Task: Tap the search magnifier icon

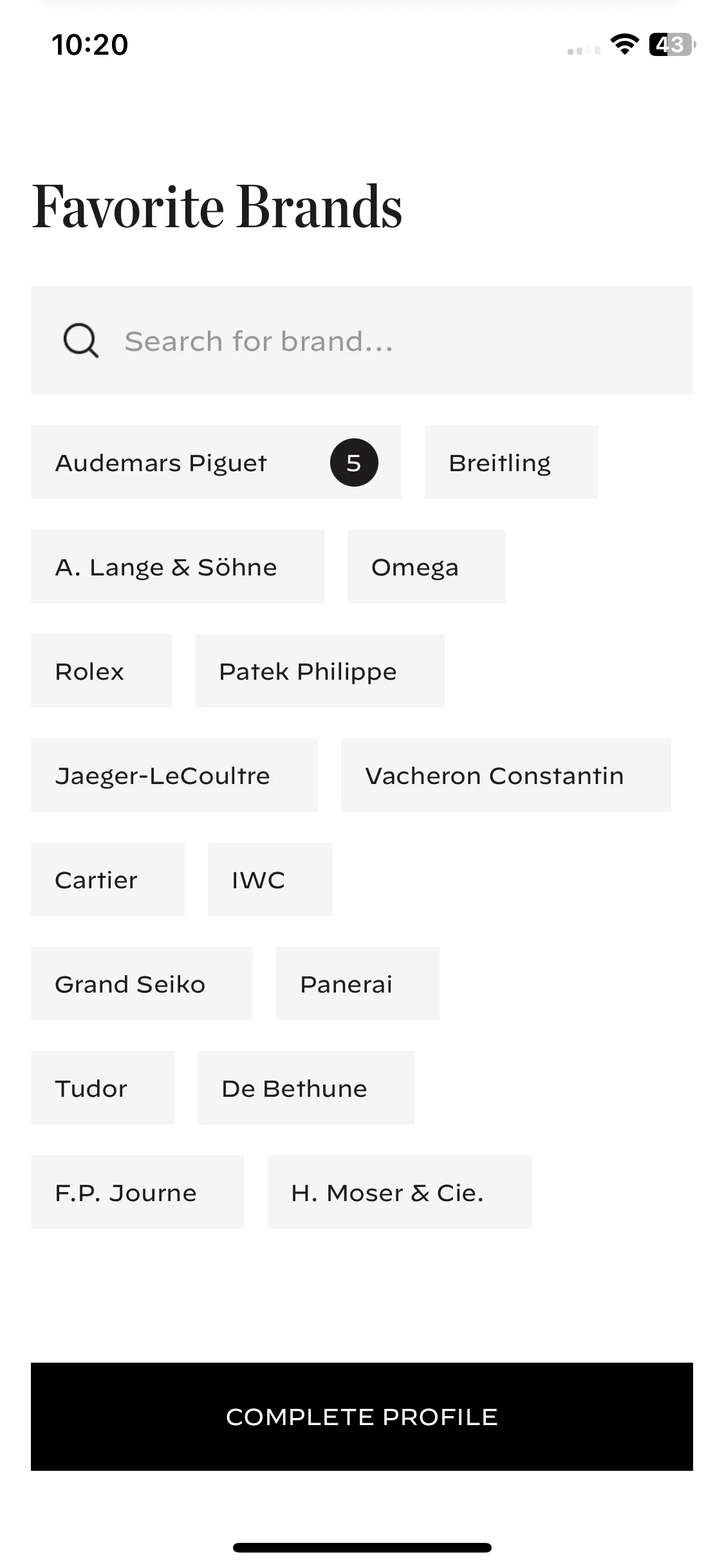Action: pyautogui.click(x=80, y=341)
